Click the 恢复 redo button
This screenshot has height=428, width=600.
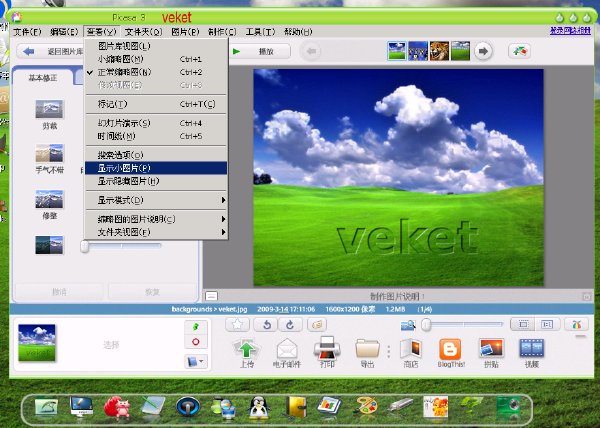(x=153, y=292)
